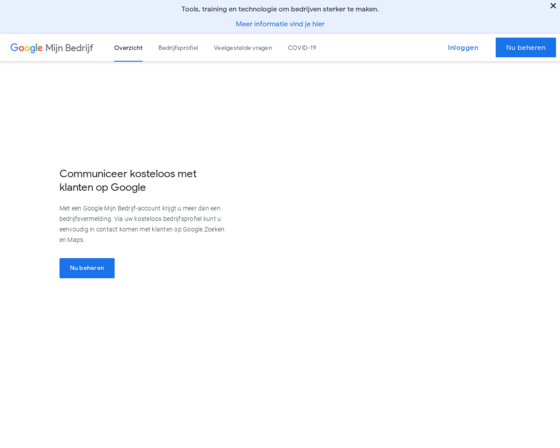Screen dimensions: 560x448
Task: Click the 'Mijn Bedrijf' product name
Action: pos(69,48)
